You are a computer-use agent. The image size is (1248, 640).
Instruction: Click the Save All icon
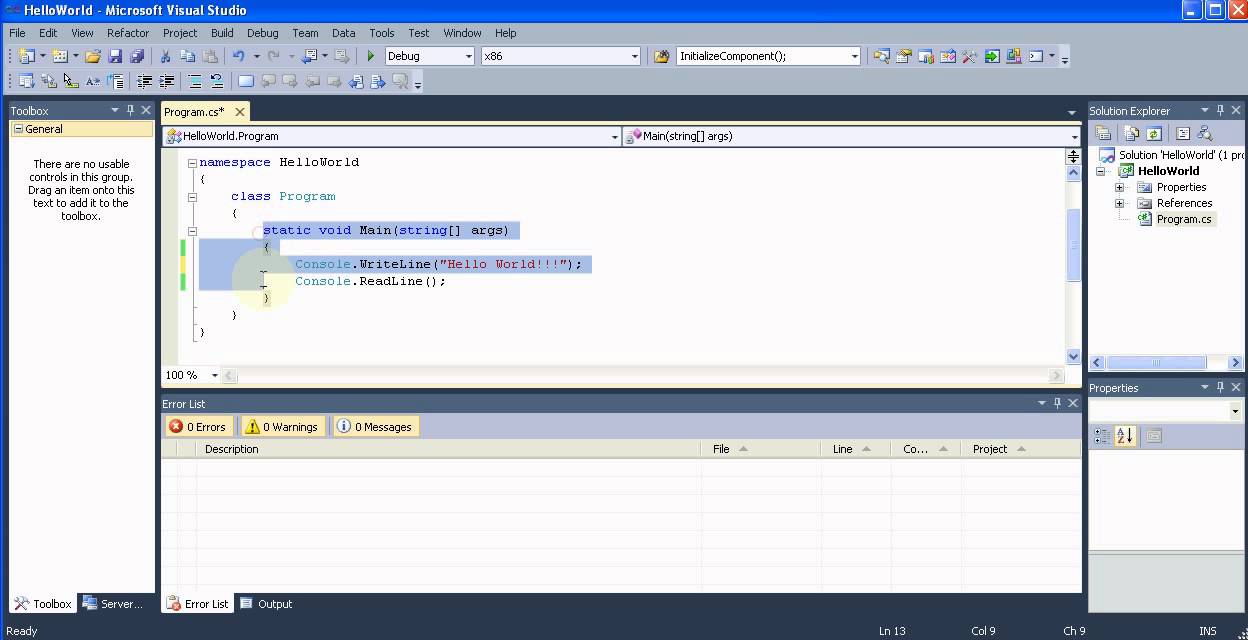click(137, 56)
